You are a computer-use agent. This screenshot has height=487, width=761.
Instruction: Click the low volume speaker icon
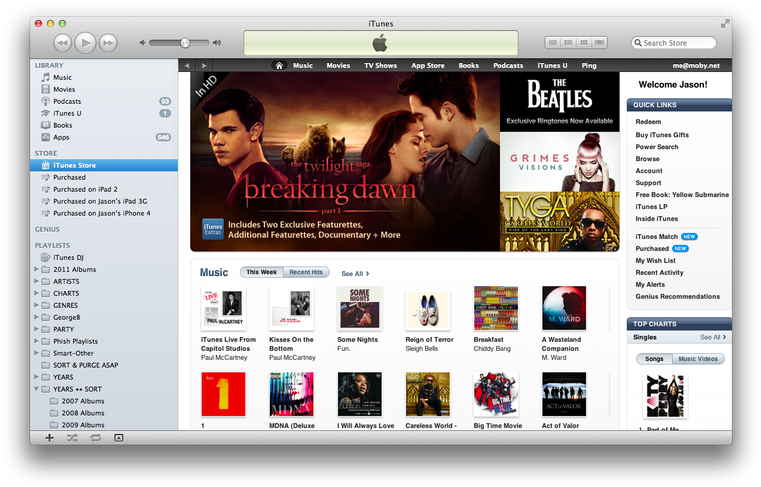142,43
